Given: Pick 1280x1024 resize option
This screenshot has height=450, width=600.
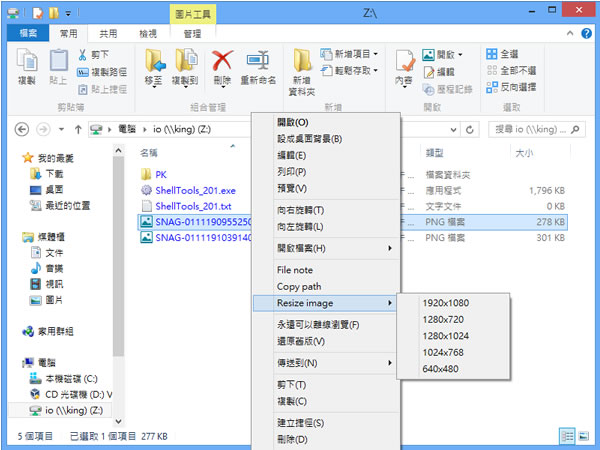Looking at the screenshot, I should [453, 336].
